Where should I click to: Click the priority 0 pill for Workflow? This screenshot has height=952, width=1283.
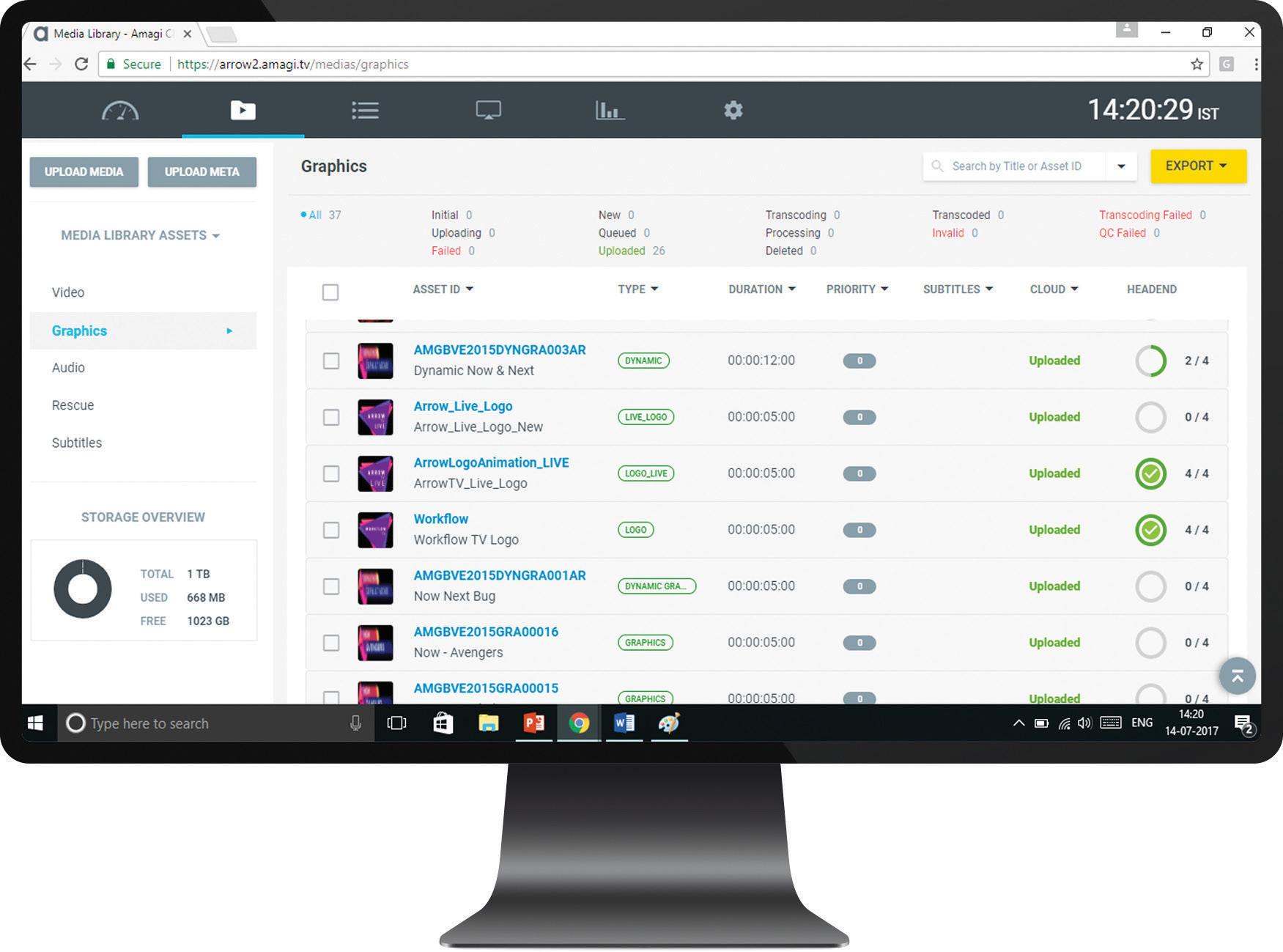[859, 530]
